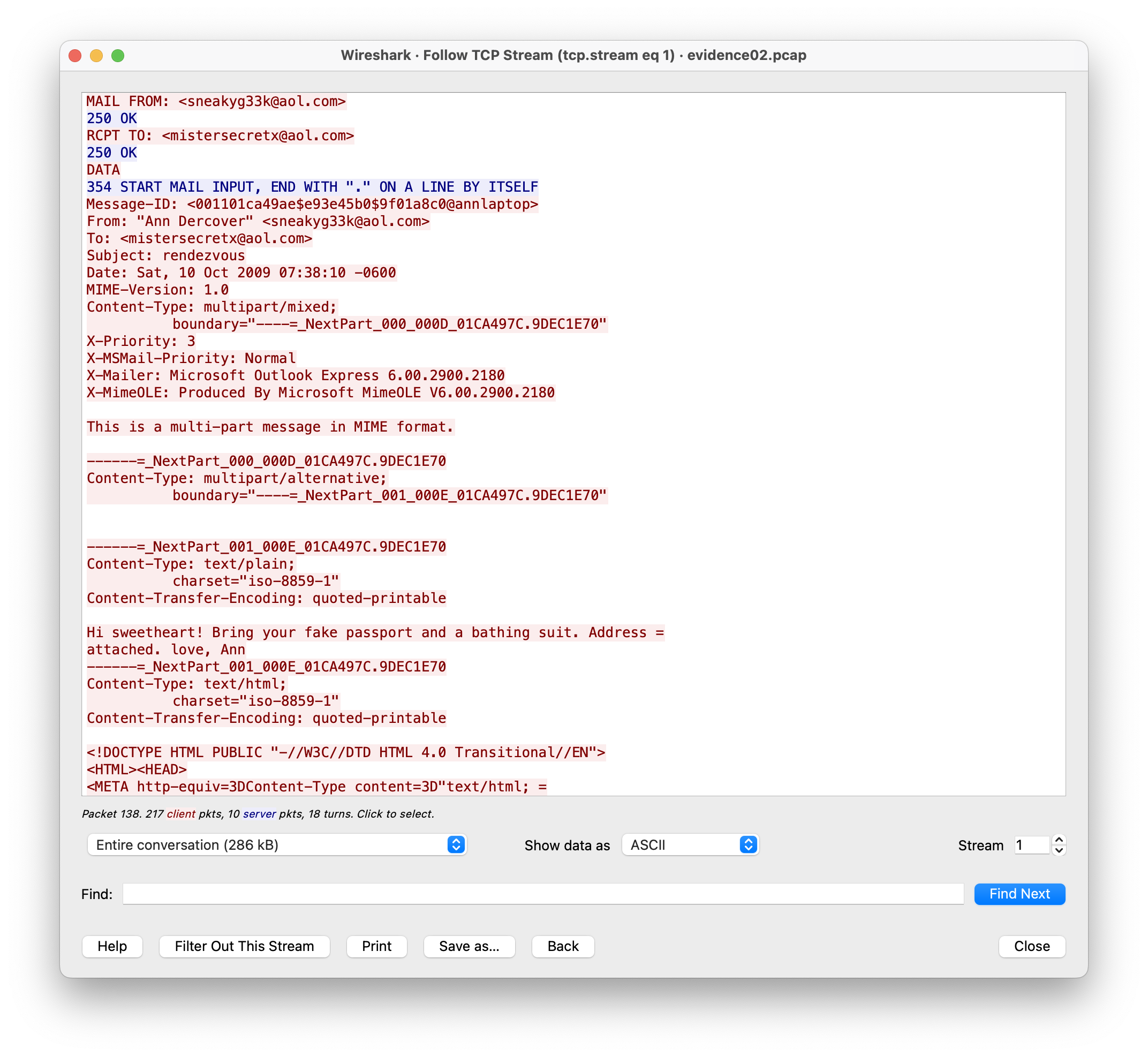This screenshot has height=1057, width=1148.
Task: Click the To: <mistersecretx@aol.com> header line
Action: click(x=200, y=238)
